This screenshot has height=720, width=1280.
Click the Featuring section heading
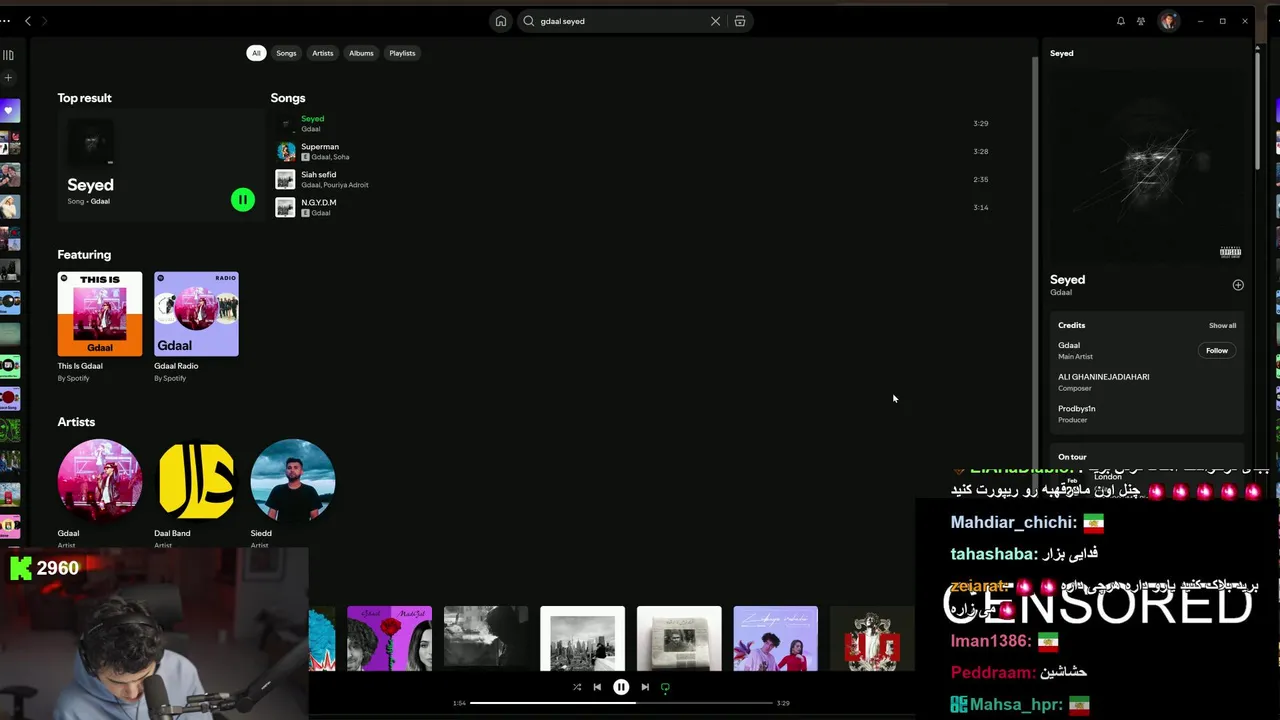[84, 255]
